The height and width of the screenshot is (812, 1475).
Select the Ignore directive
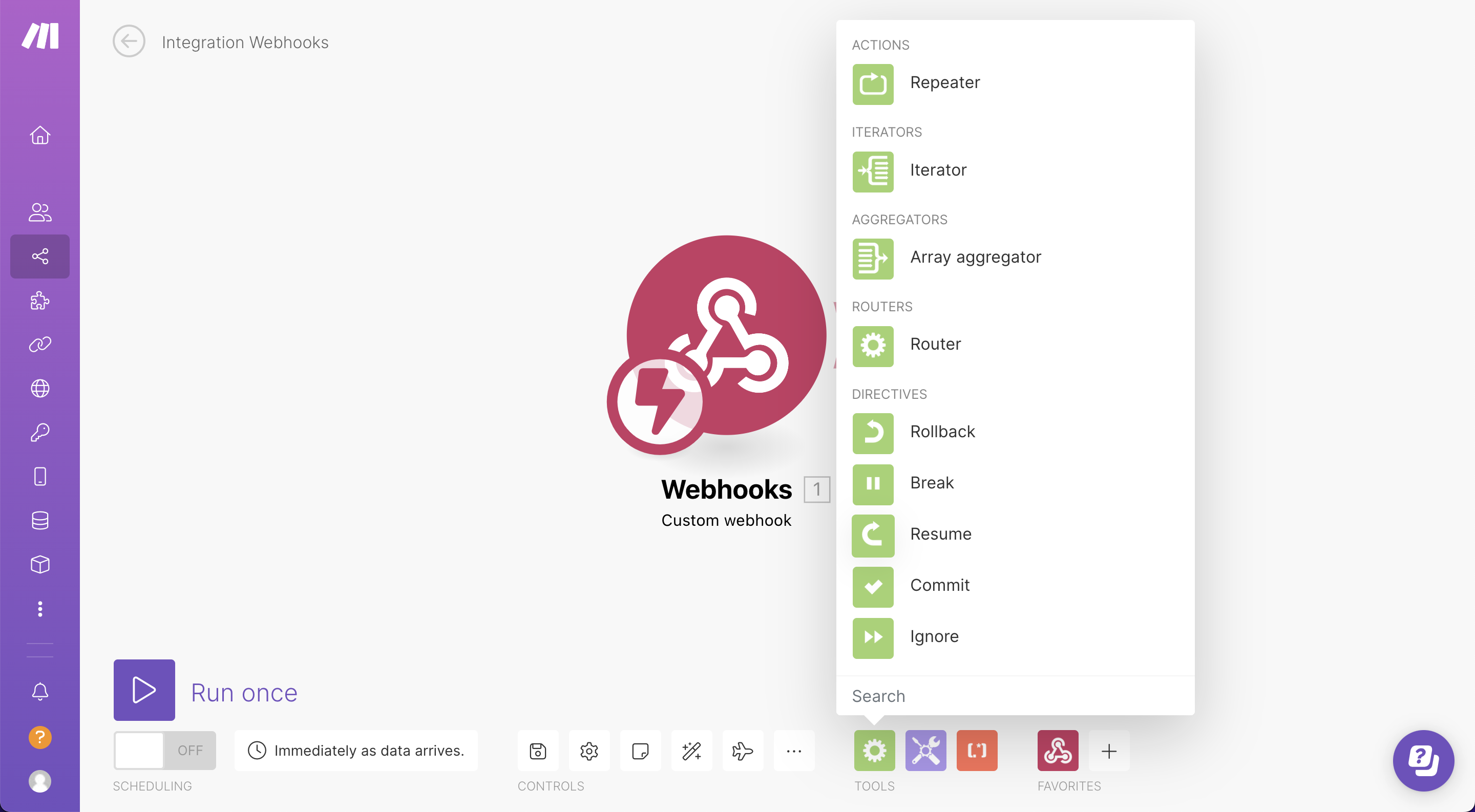(x=934, y=636)
